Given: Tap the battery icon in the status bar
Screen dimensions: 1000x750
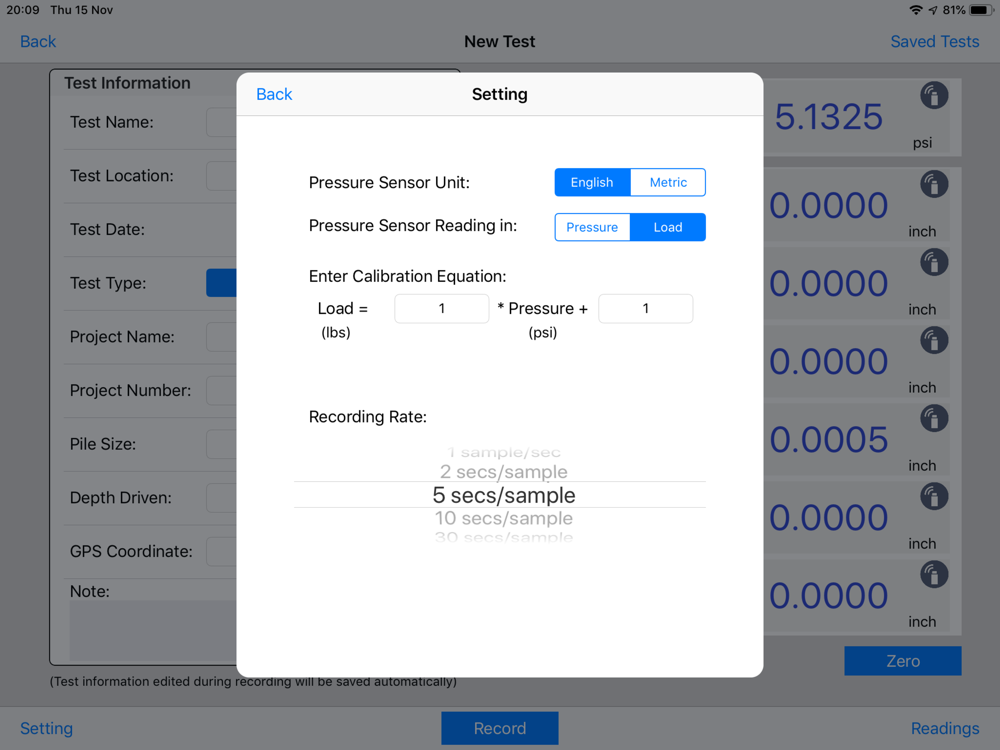Looking at the screenshot, I should point(982,10).
